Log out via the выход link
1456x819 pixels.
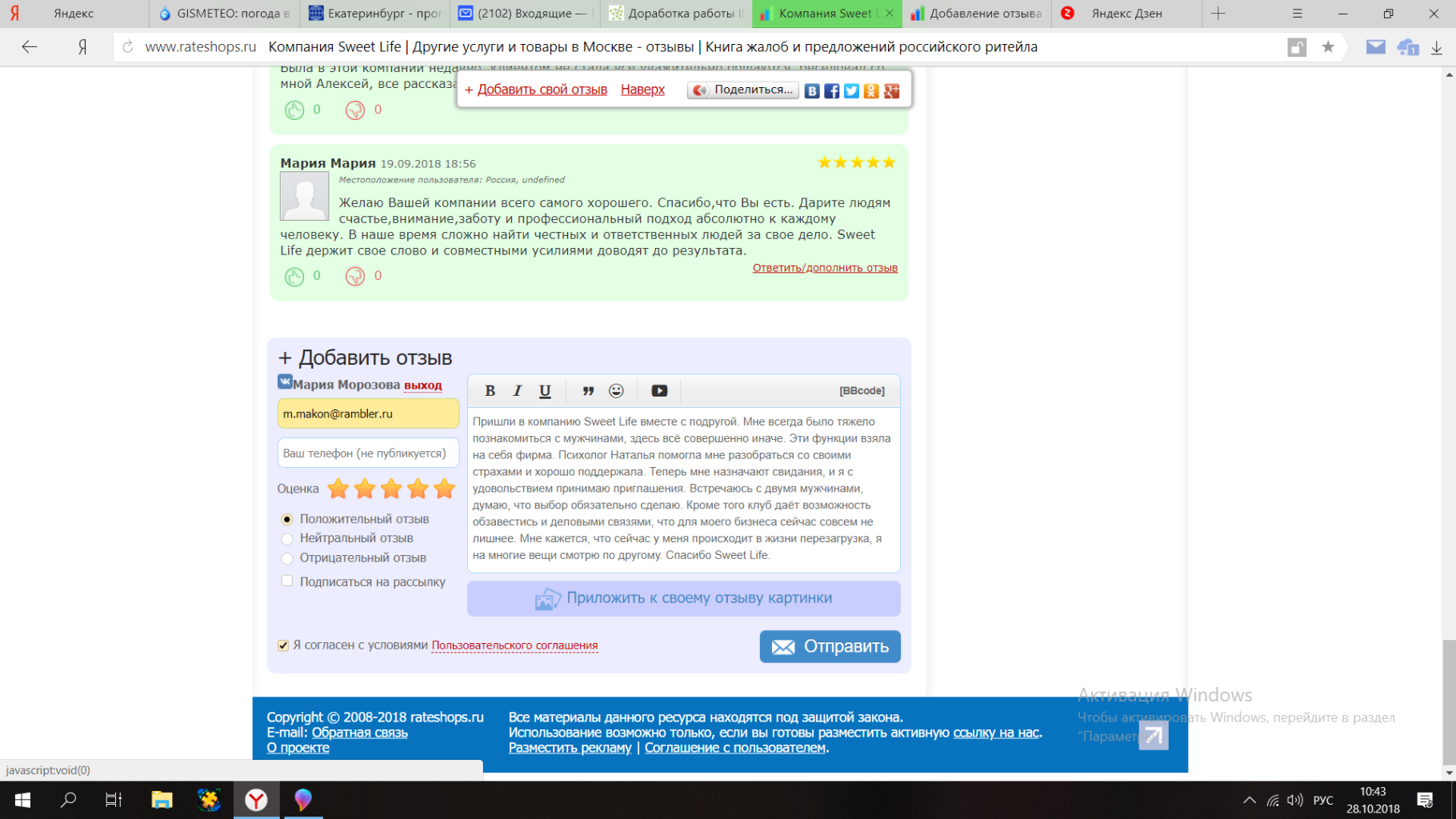pos(422,385)
